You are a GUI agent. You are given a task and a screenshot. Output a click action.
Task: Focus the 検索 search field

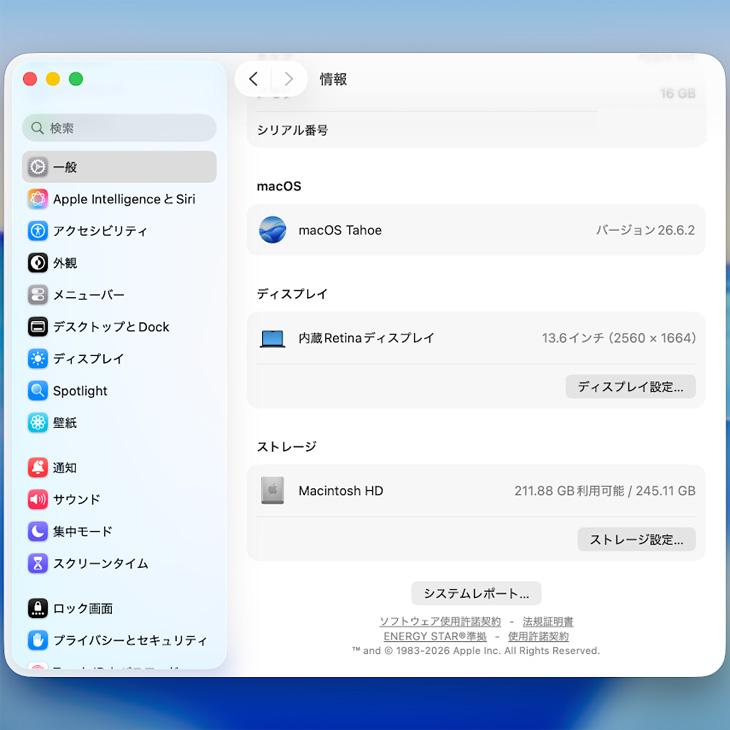click(x=119, y=128)
